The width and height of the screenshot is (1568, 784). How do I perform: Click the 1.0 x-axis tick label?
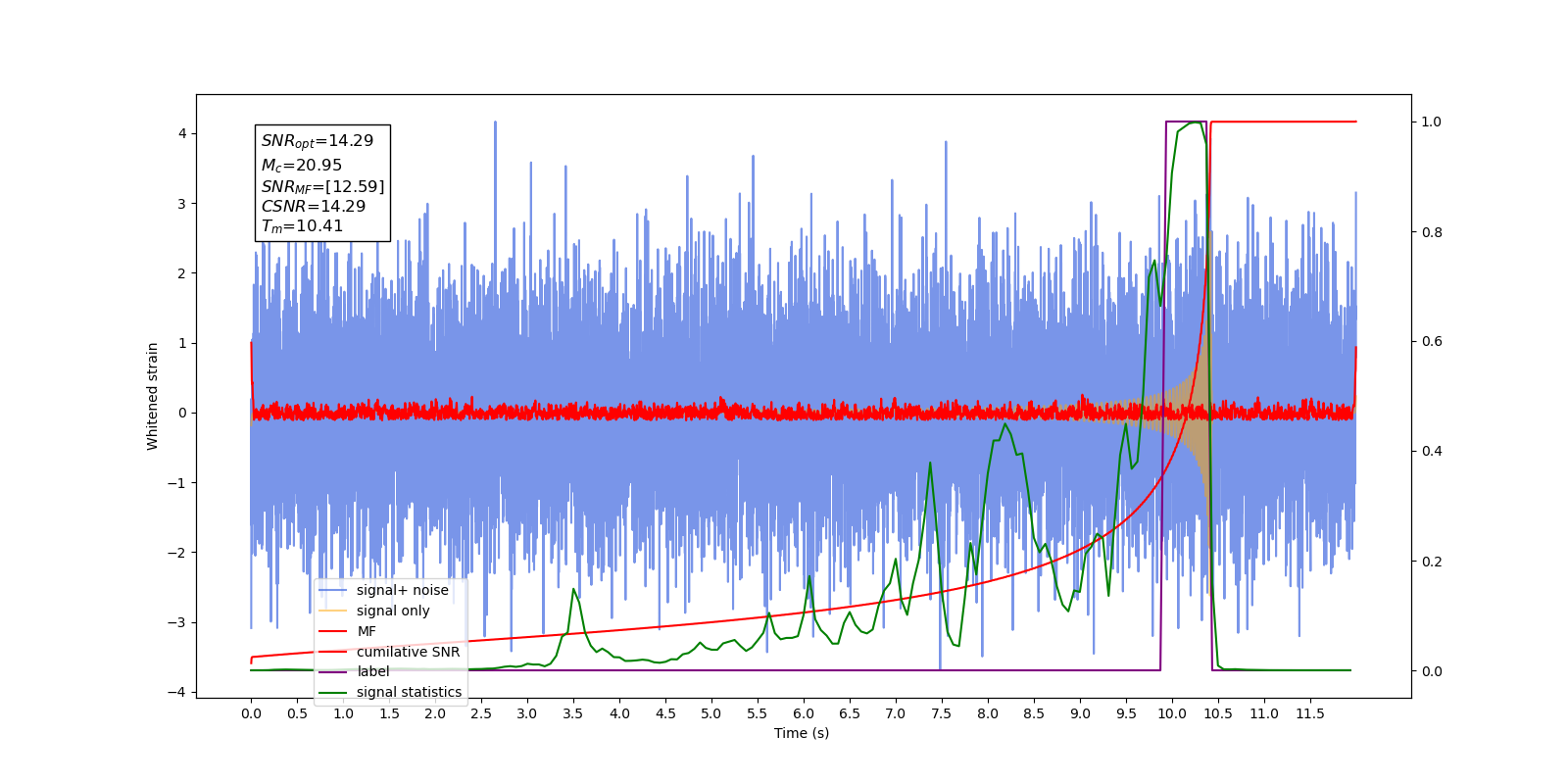pos(343,713)
